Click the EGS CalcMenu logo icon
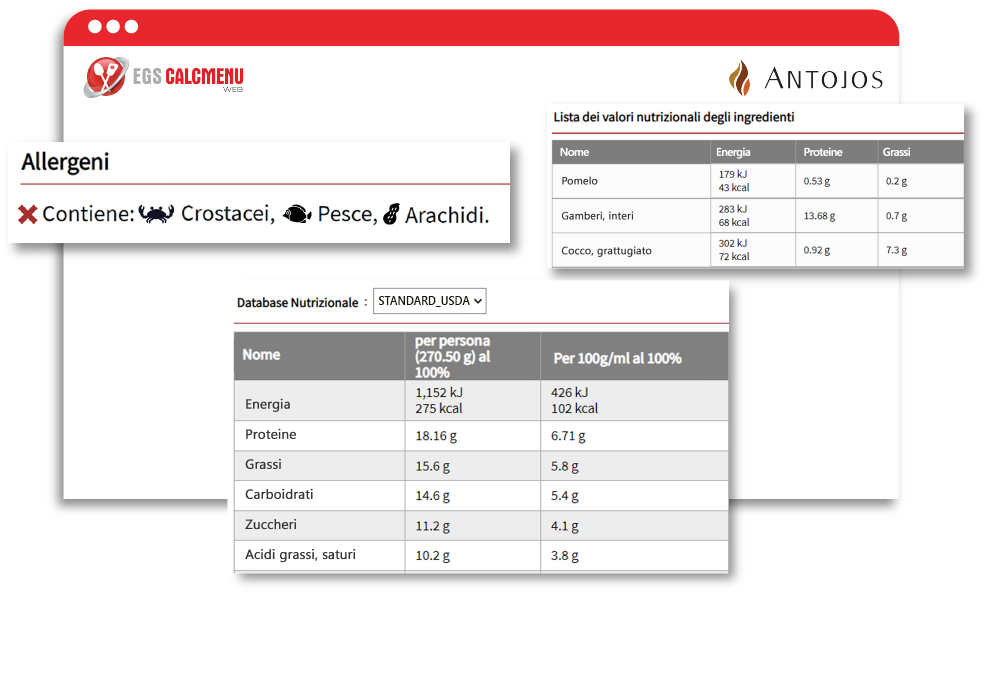 point(106,77)
